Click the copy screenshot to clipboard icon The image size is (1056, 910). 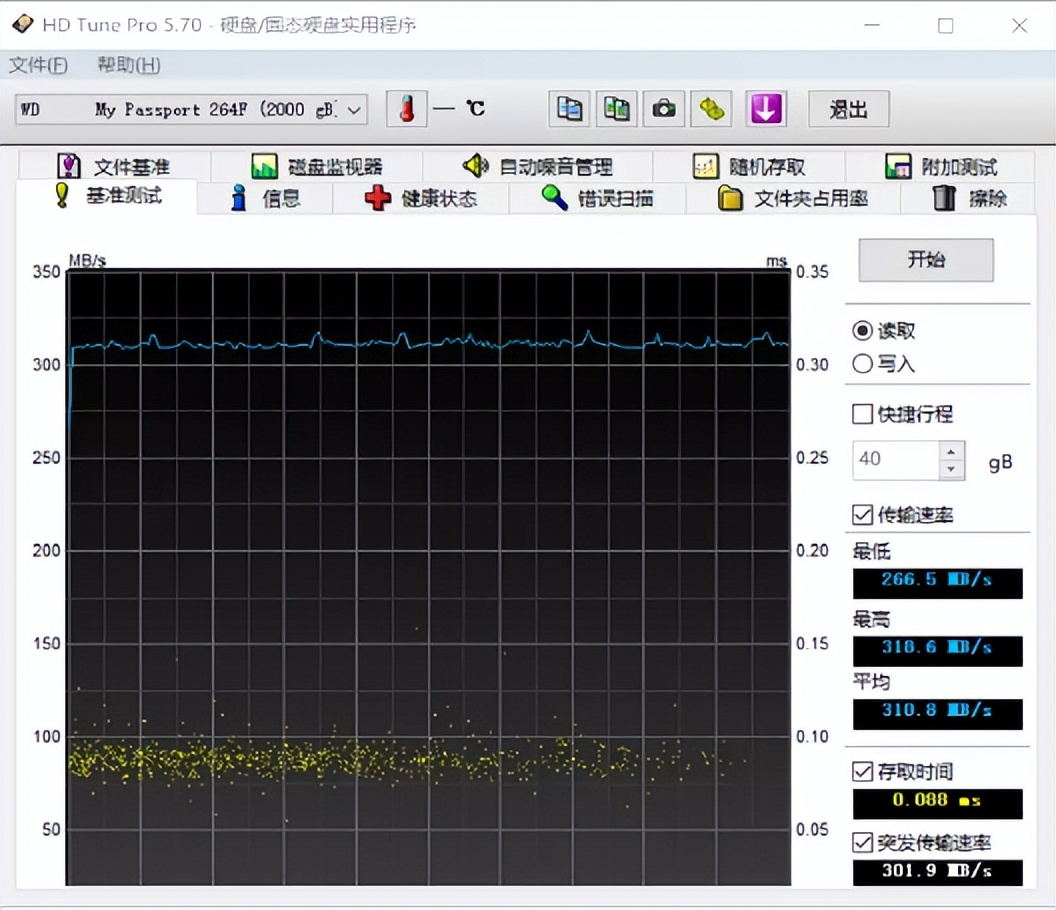point(616,109)
